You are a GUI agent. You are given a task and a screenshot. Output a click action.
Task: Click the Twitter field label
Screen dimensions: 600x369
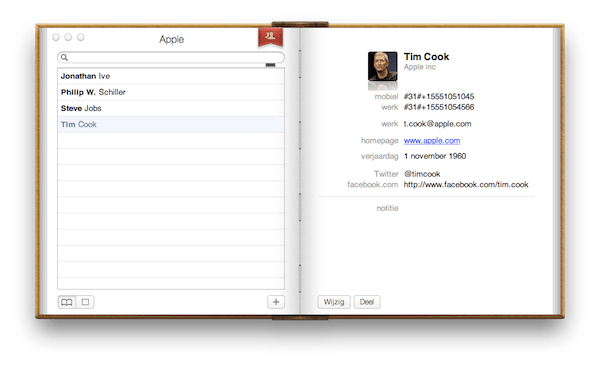386,174
